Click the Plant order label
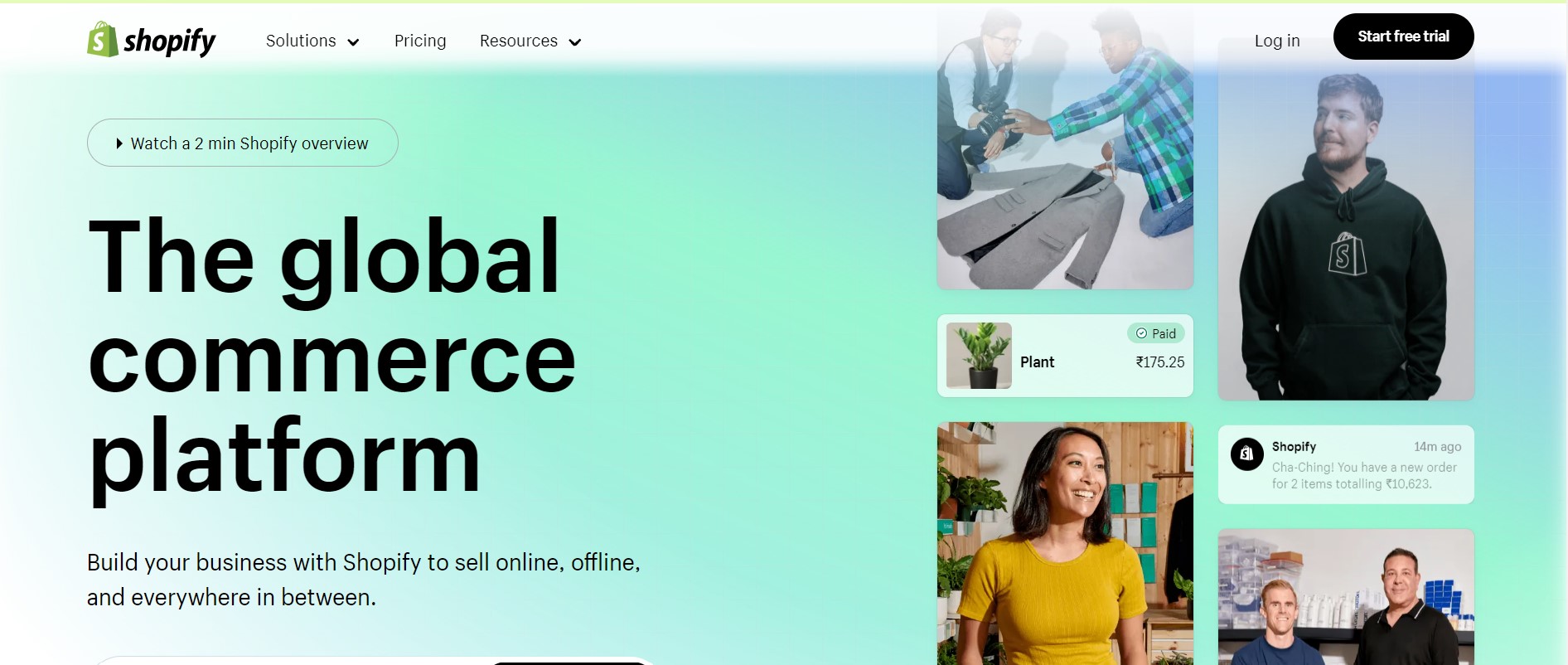The width and height of the screenshot is (1568, 665). (x=1037, y=362)
